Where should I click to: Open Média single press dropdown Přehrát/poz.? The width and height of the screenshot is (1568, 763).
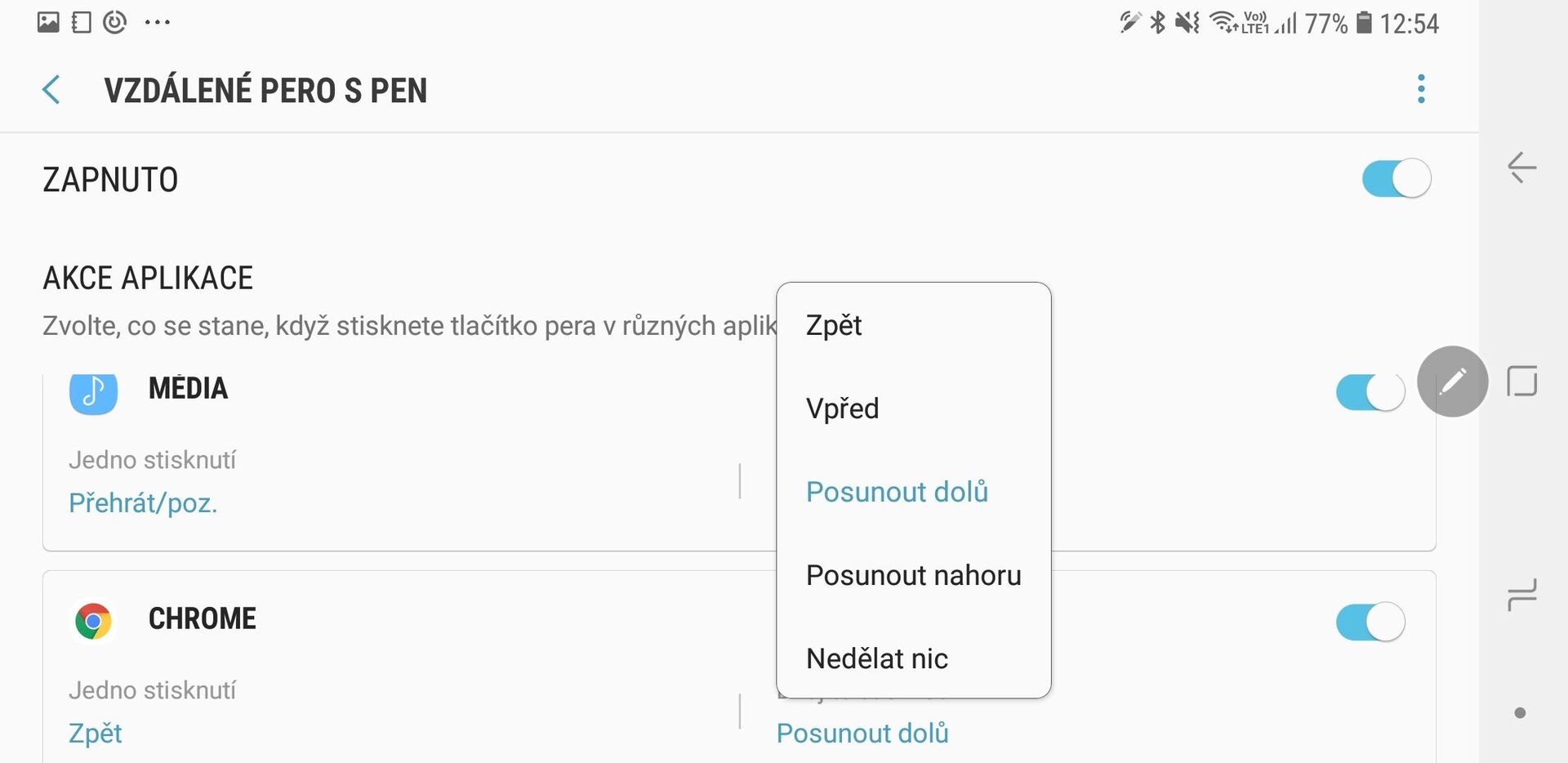[x=143, y=503]
